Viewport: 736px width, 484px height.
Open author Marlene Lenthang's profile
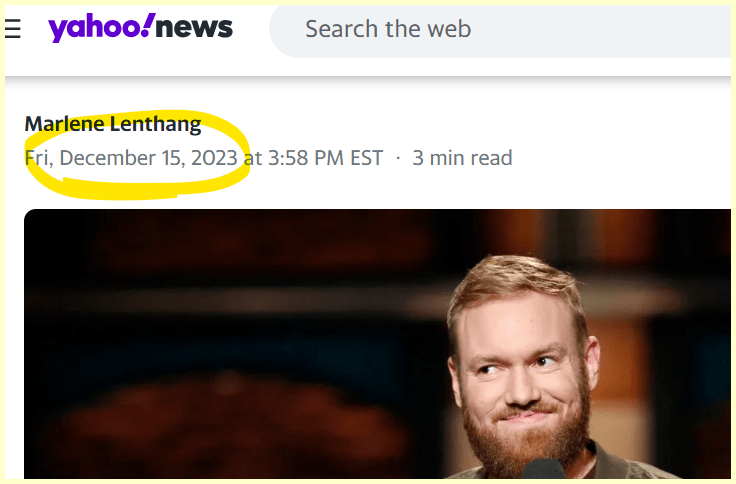[x=113, y=124]
